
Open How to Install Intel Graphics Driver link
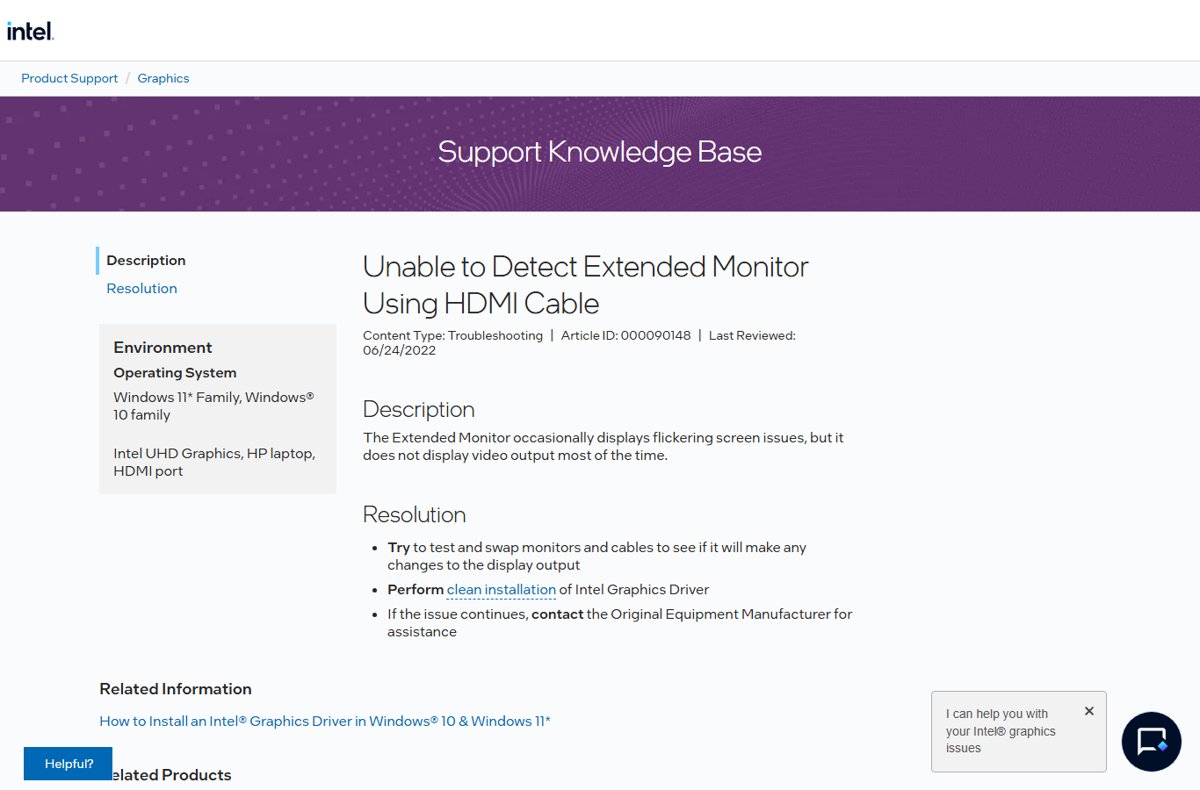tap(325, 720)
